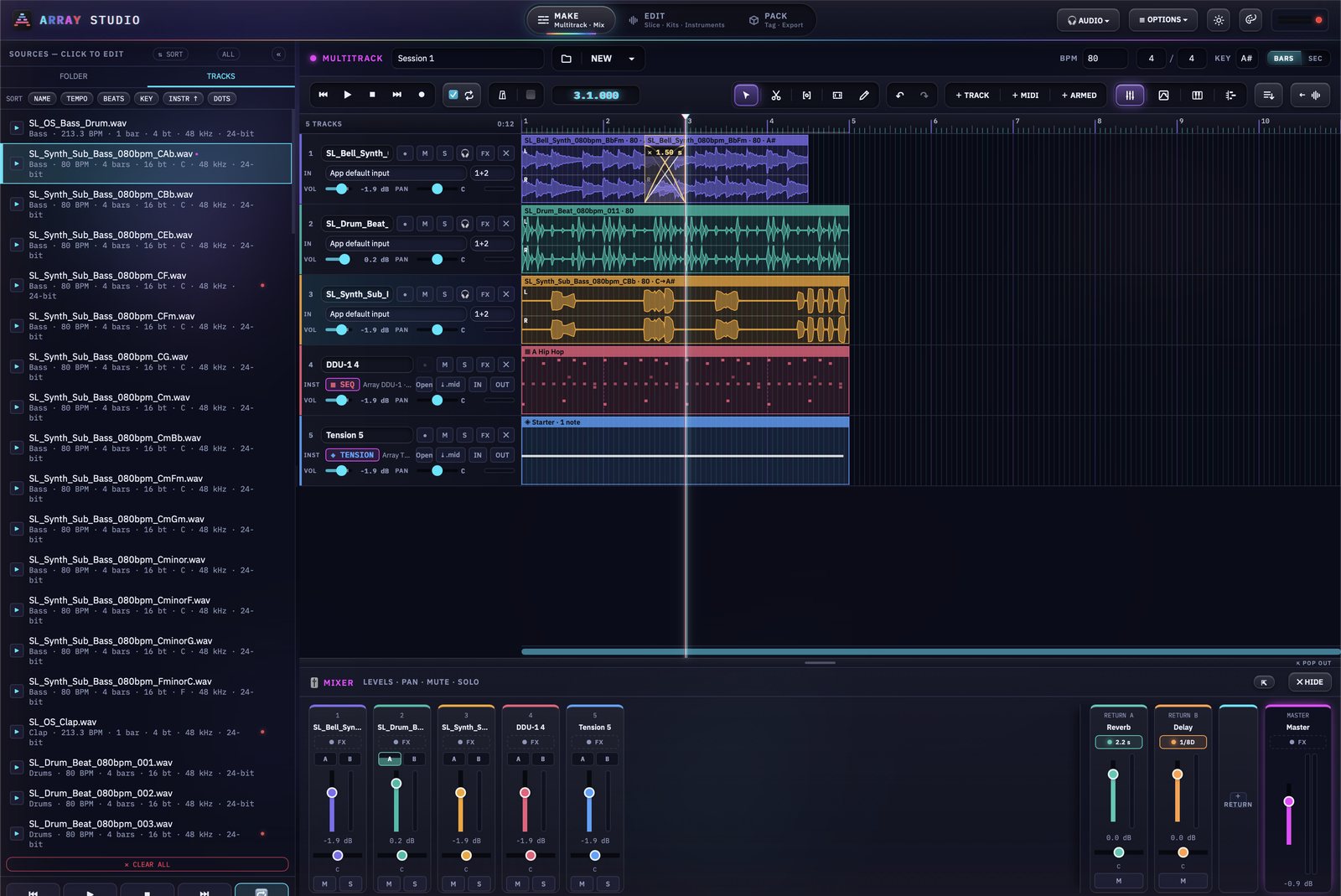
Task: Remove the SL_Bell_Synth track with its X
Action: pos(505,153)
